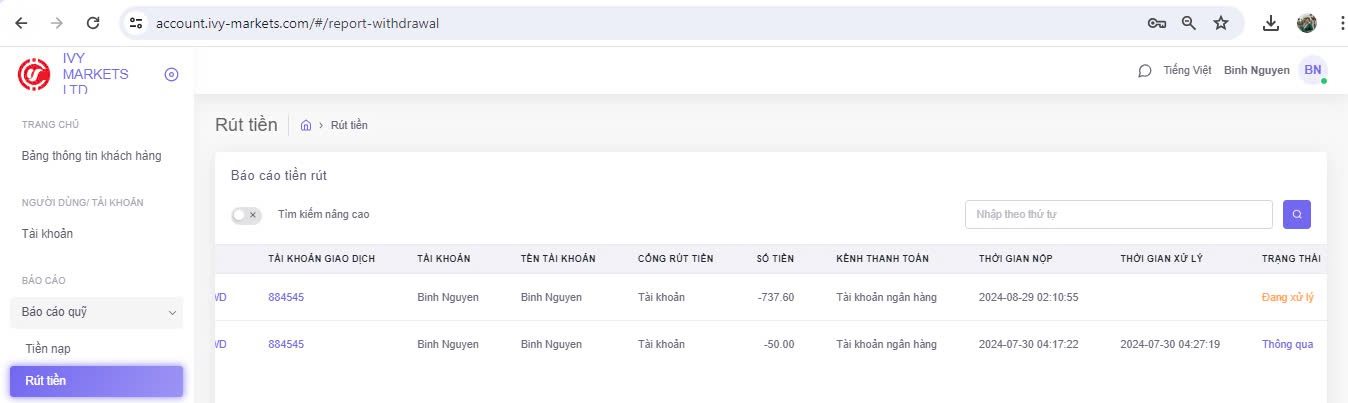Open account 884545 in first row
Image resolution: width=1348 pixels, height=403 pixels.
coord(286,297)
